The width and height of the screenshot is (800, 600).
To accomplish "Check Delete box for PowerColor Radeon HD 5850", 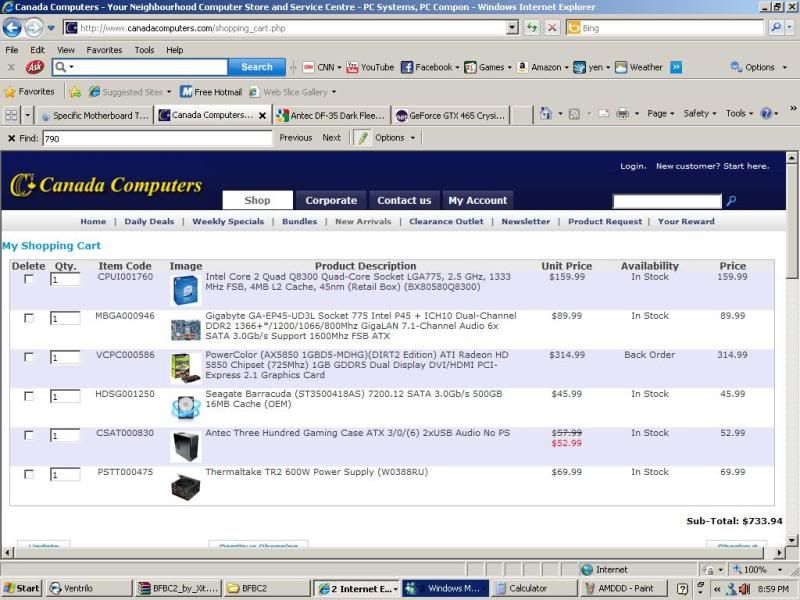I will 29,357.
